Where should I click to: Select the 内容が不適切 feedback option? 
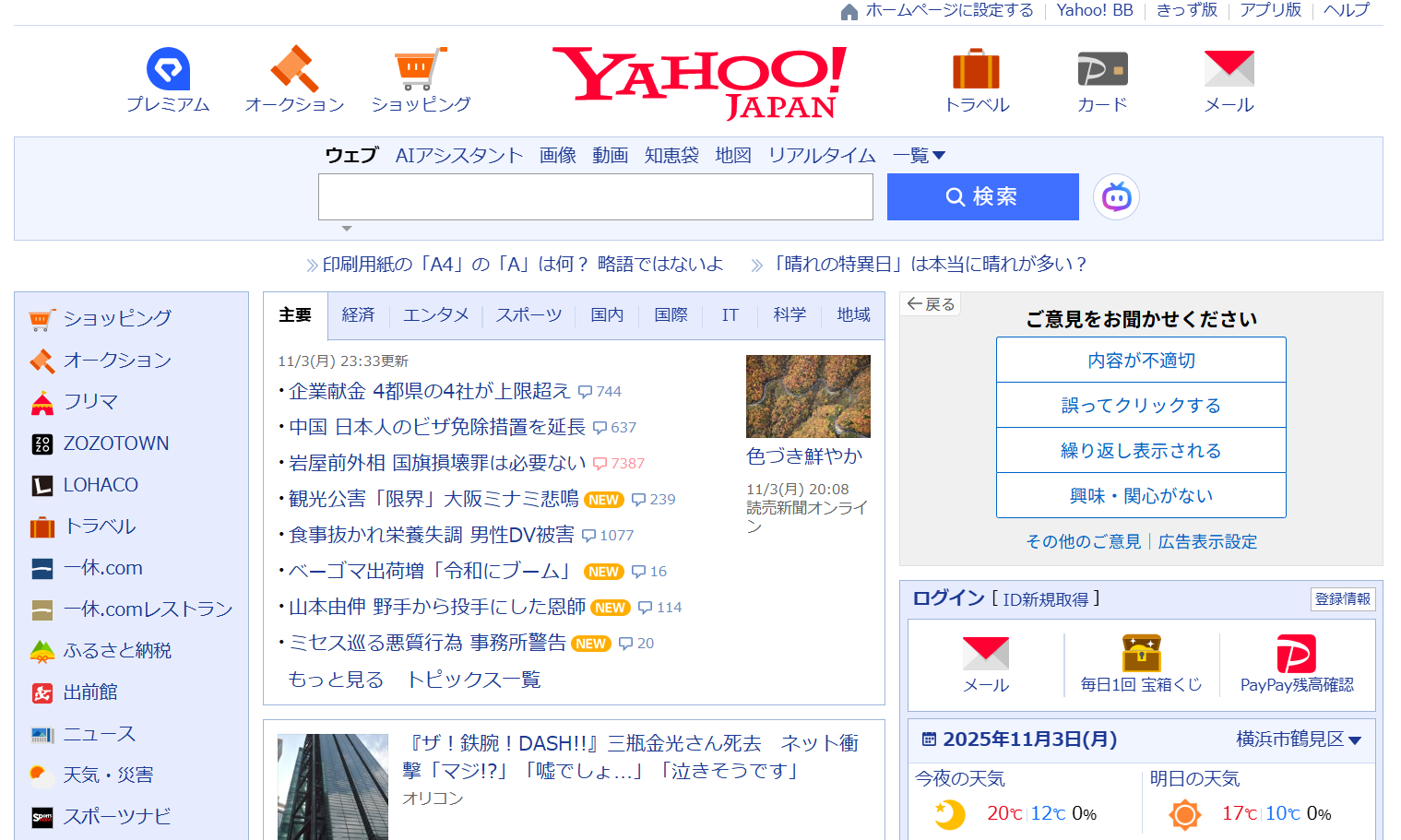pyautogui.click(x=1141, y=361)
